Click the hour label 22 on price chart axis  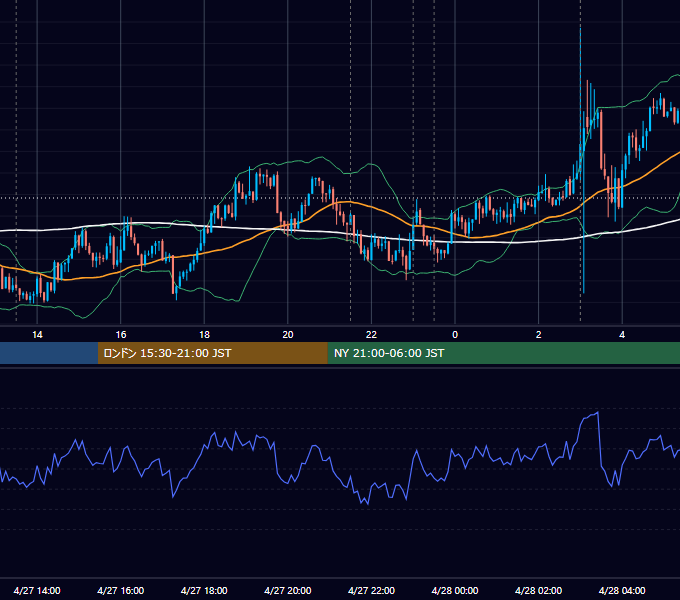pos(371,334)
